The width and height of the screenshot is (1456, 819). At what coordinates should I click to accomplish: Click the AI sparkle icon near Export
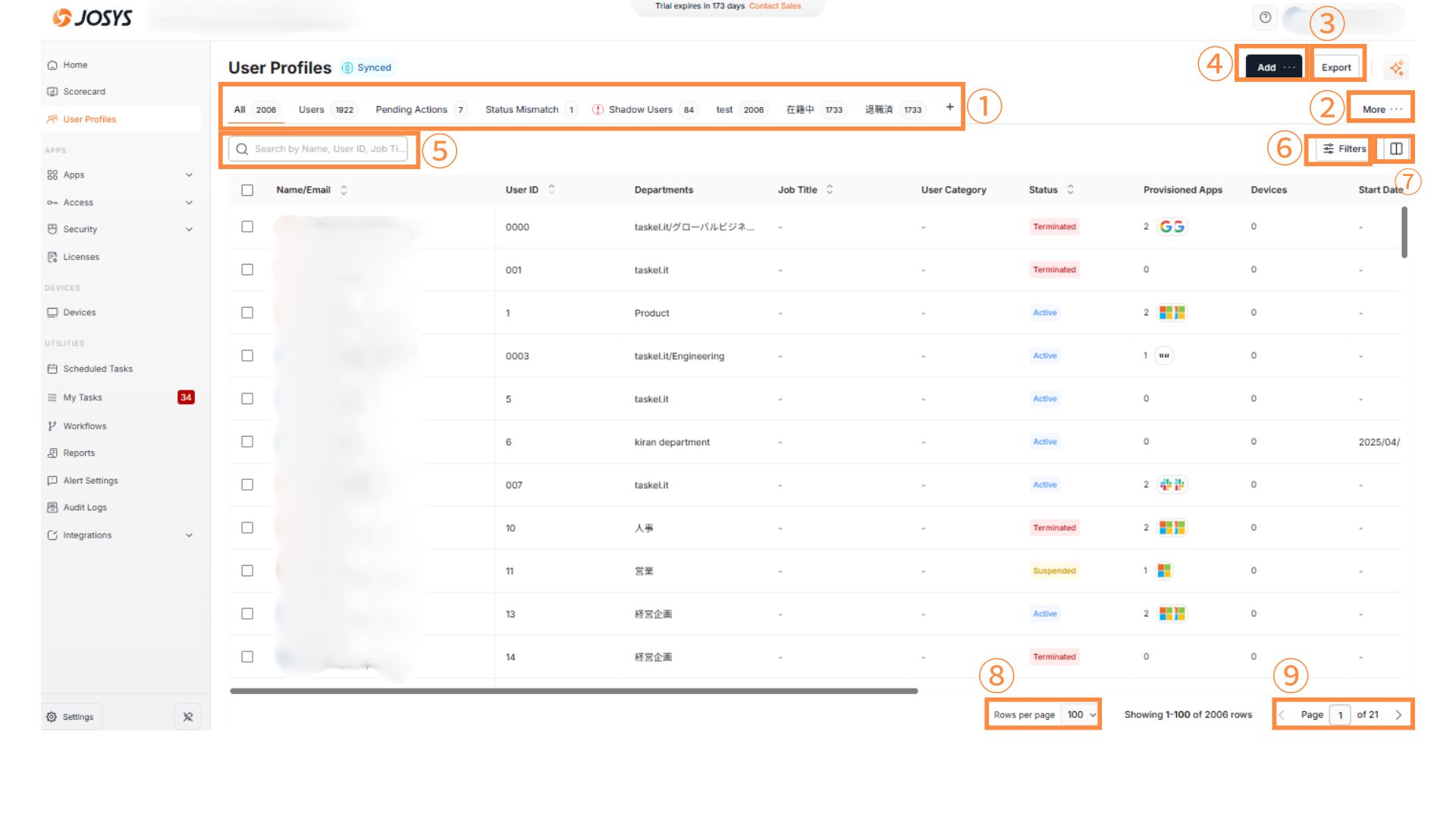click(x=1396, y=67)
